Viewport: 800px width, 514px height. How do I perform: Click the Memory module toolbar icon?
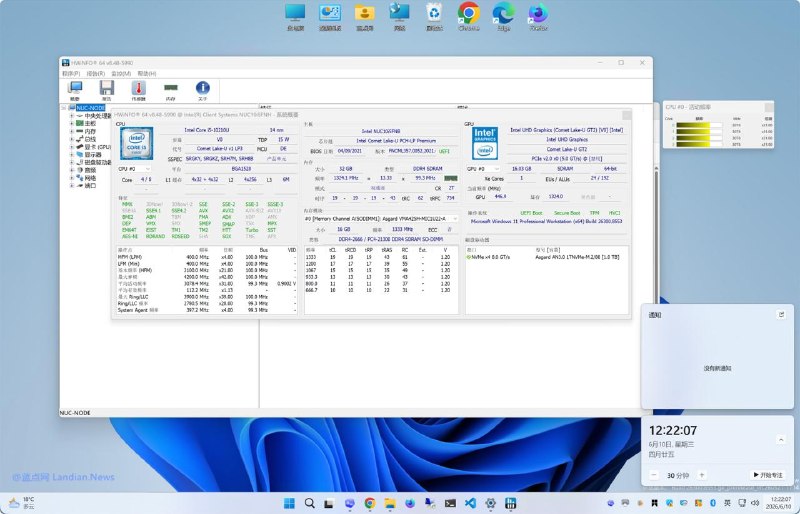coord(170,90)
